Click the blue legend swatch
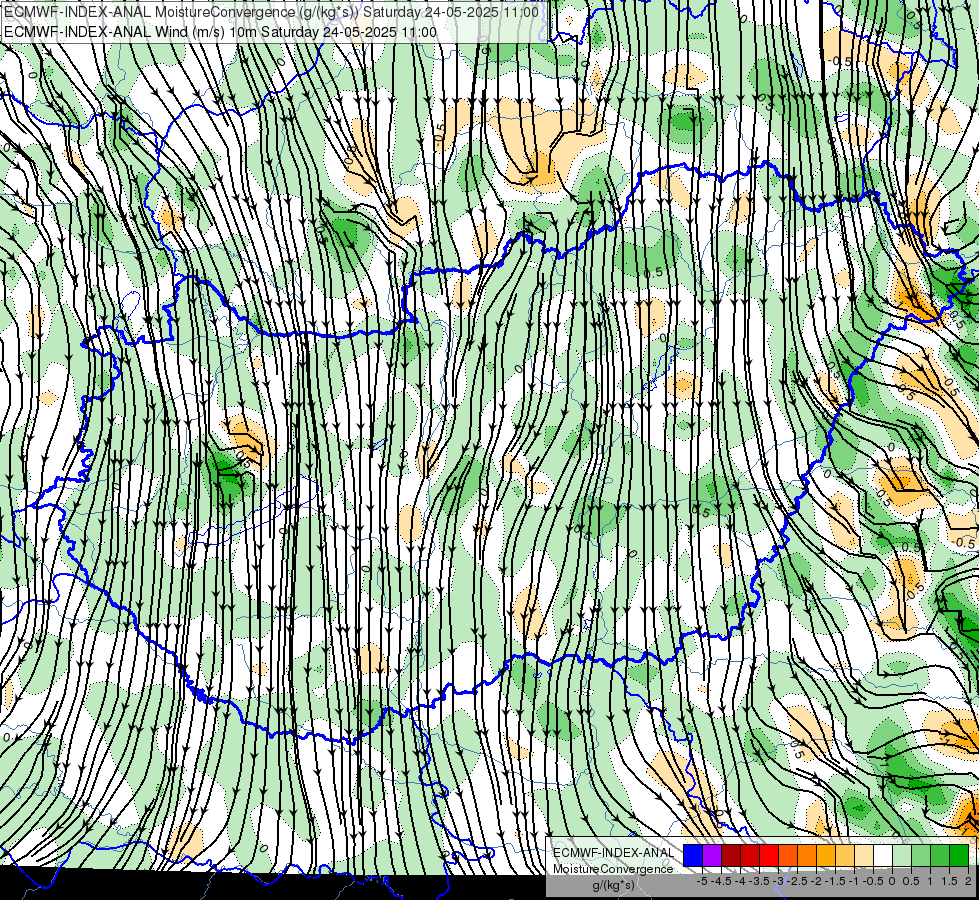The height and width of the screenshot is (900, 979). click(693, 855)
